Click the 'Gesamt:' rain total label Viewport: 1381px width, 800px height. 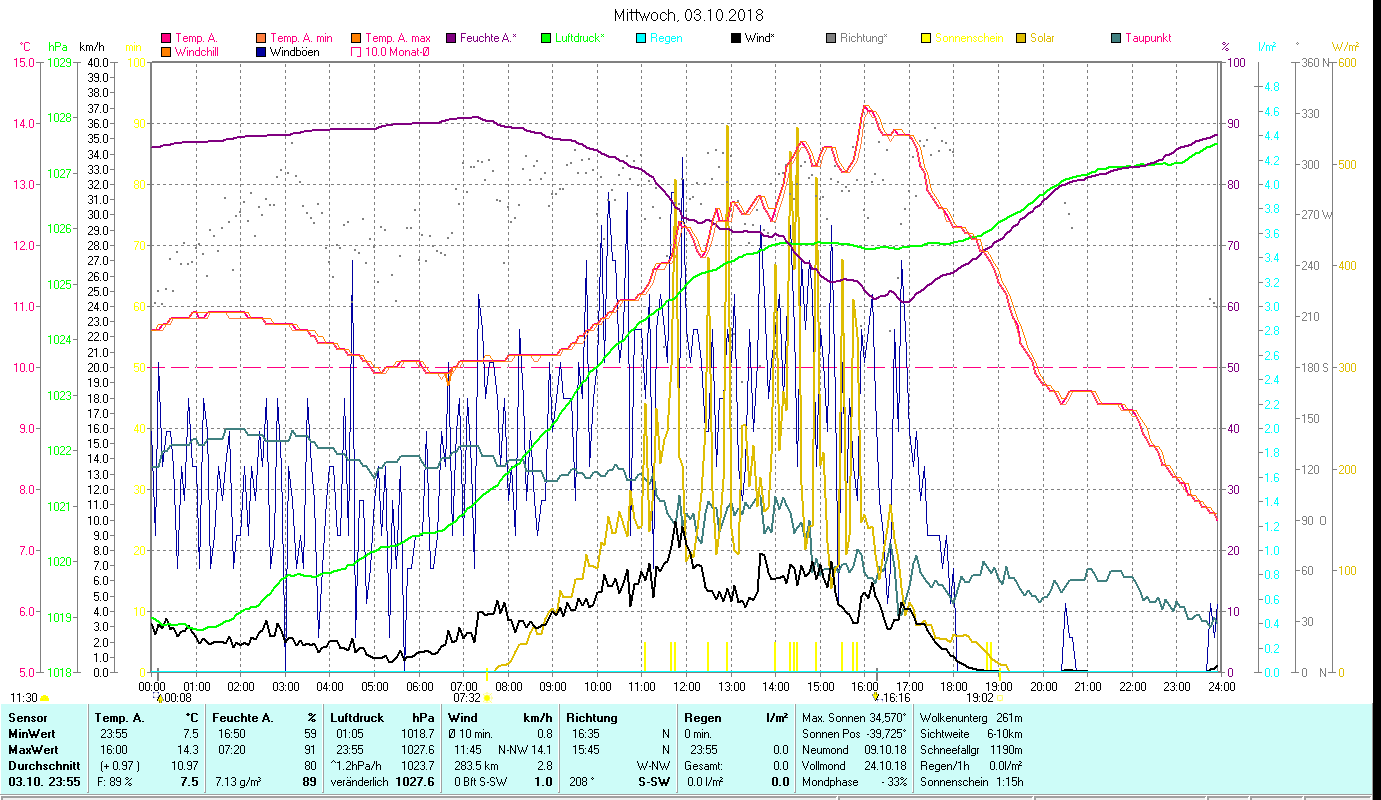[x=705, y=766]
